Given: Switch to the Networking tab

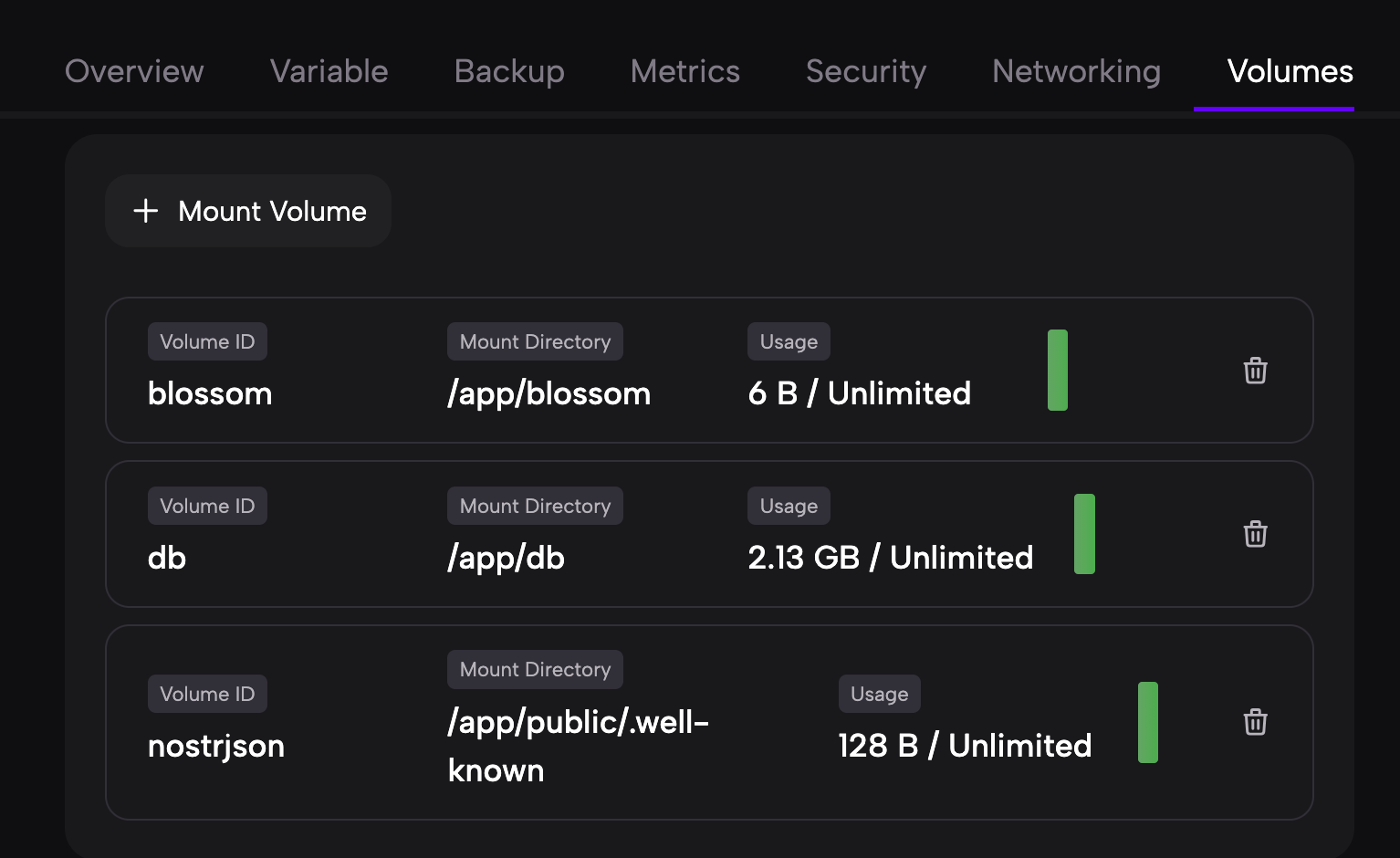Looking at the screenshot, I should tap(1076, 71).
